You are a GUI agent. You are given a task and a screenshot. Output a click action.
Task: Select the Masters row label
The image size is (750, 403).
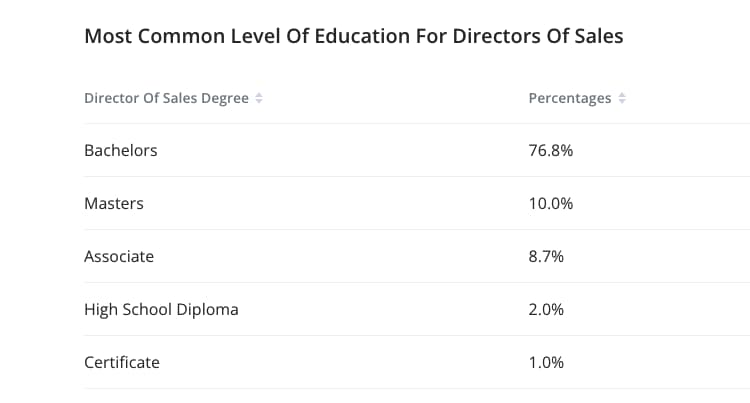114,203
